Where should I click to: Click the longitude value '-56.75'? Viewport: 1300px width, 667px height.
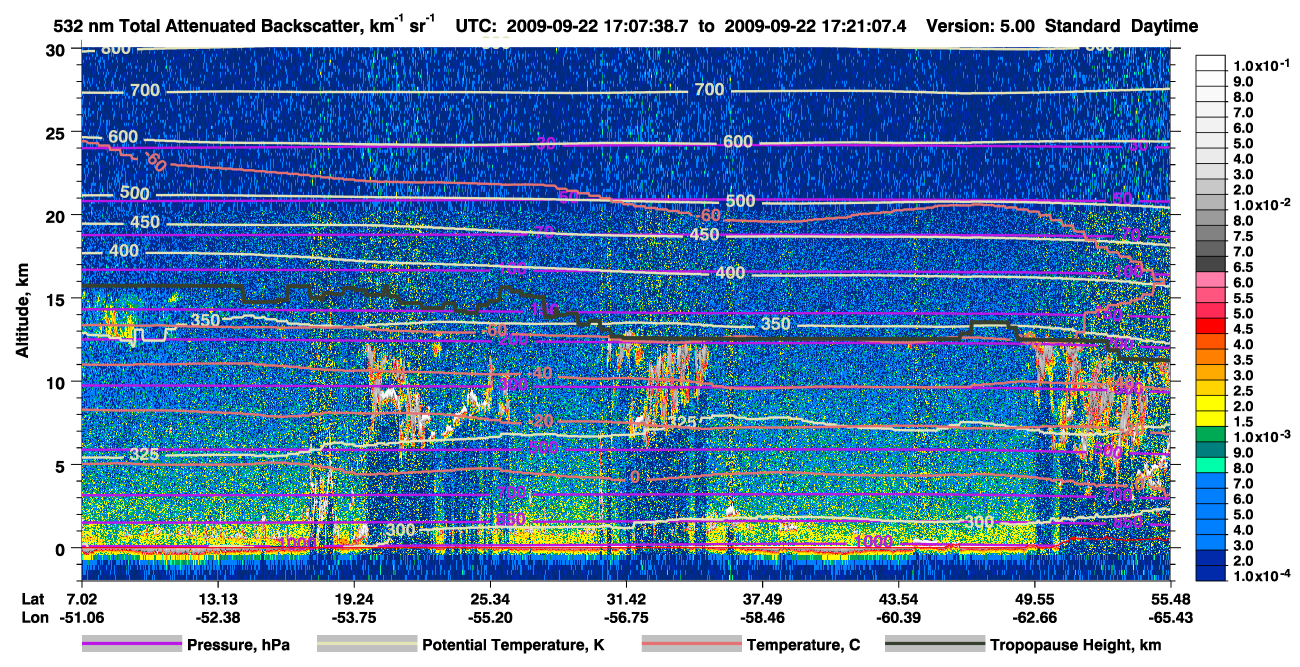coord(626,618)
